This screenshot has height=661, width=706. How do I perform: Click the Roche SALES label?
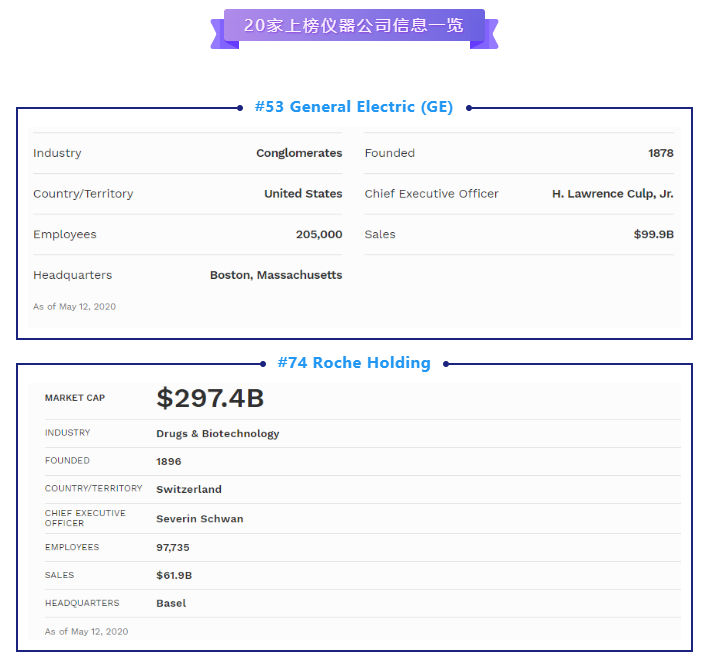click(59, 575)
